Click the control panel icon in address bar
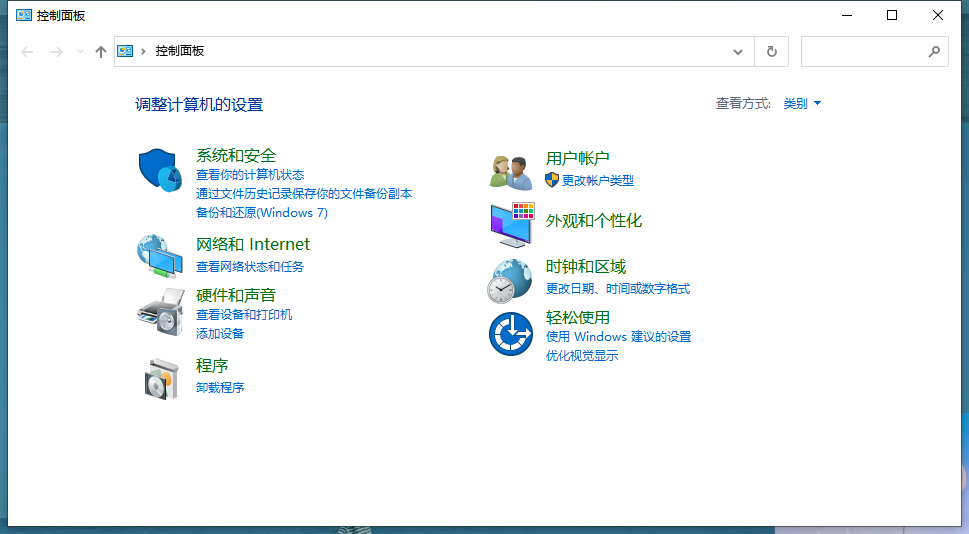The width and height of the screenshot is (969, 534). tap(125, 51)
